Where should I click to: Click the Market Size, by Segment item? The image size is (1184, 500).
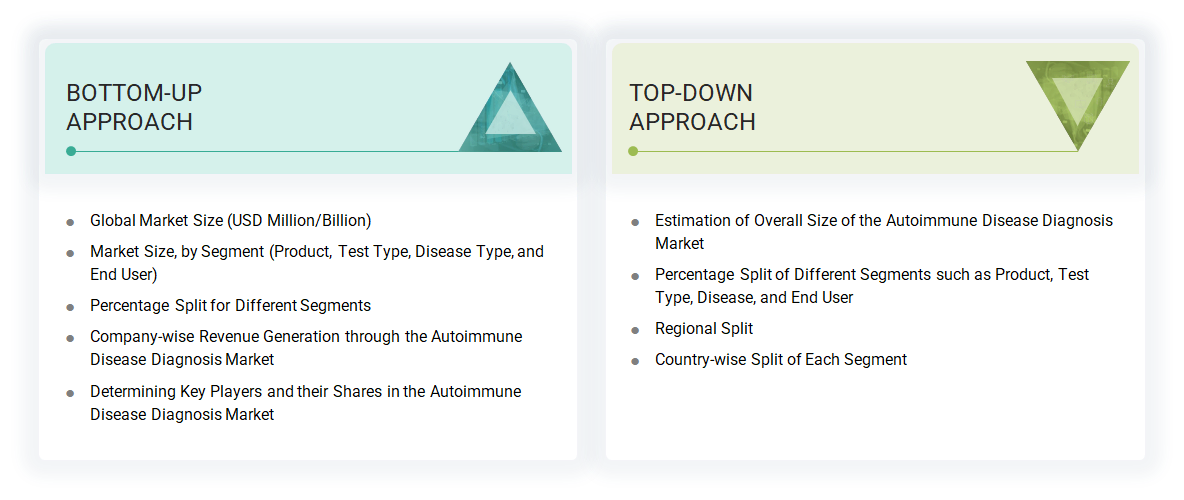[x=316, y=263]
